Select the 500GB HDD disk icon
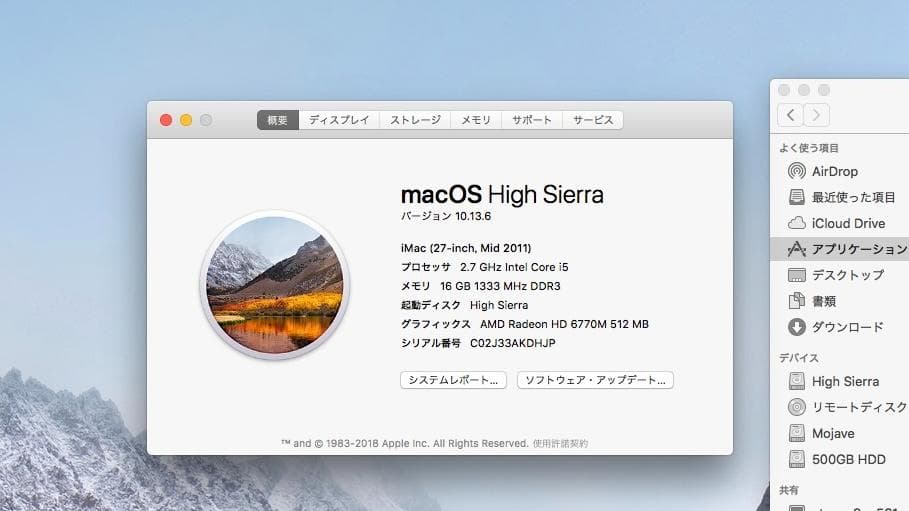Viewport: 909px width, 511px height. (797, 459)
